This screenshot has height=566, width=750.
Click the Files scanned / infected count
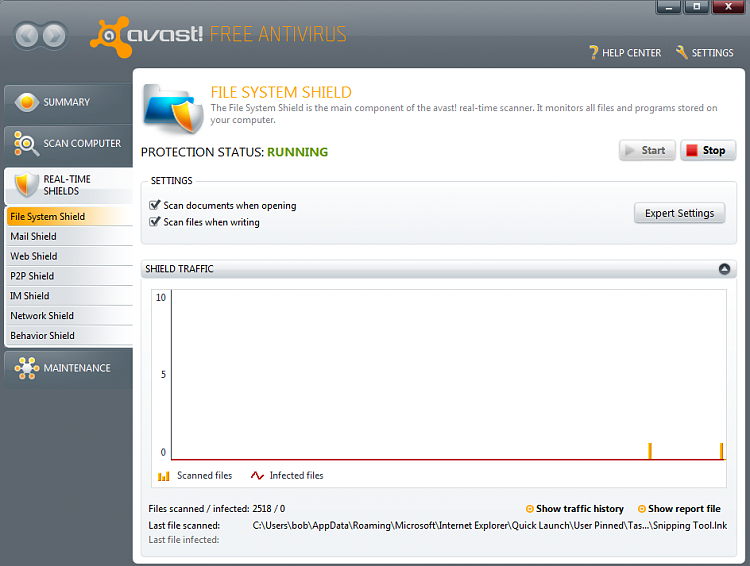coord(269,509)
